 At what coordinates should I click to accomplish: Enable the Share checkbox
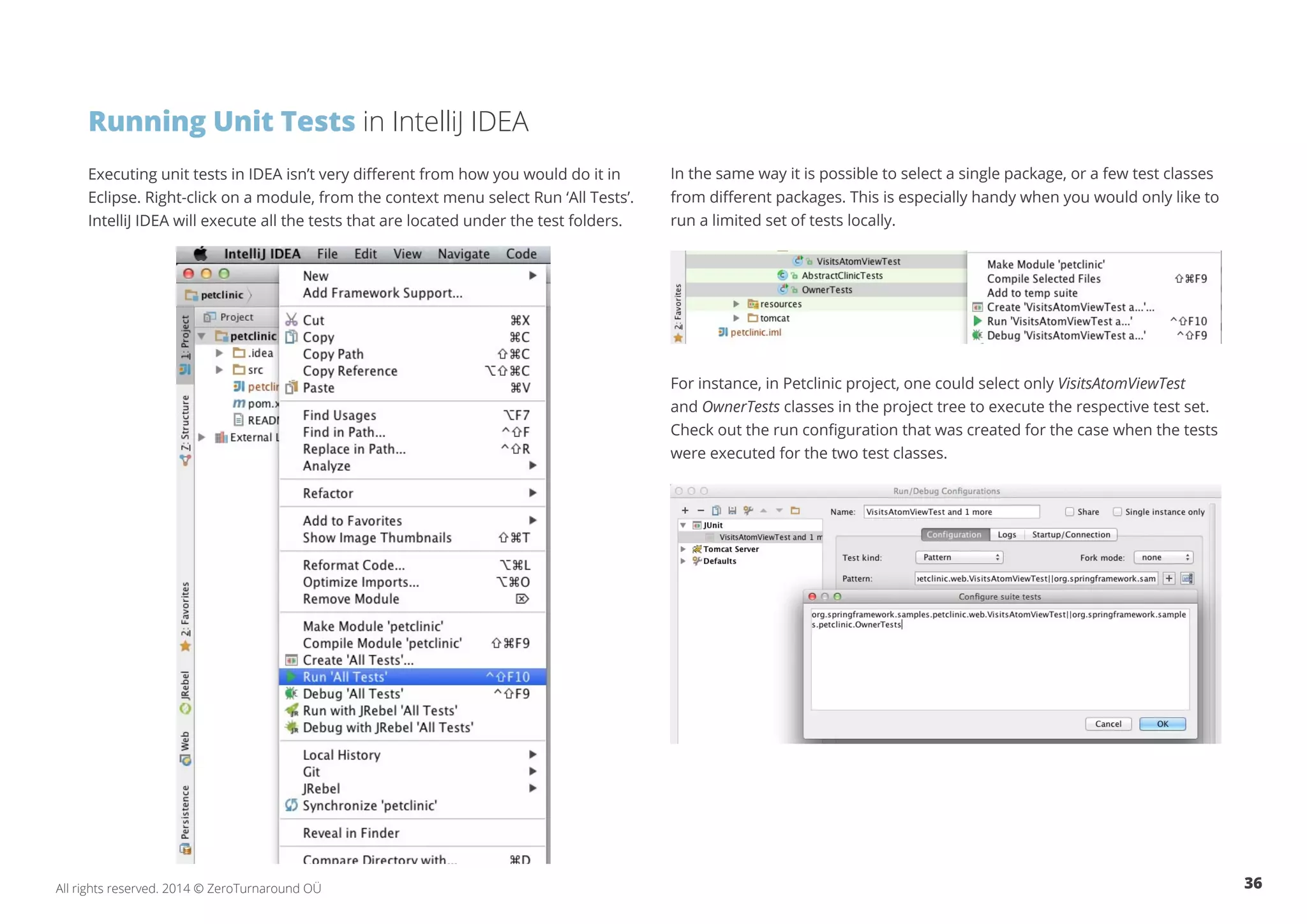point(1070,512)
